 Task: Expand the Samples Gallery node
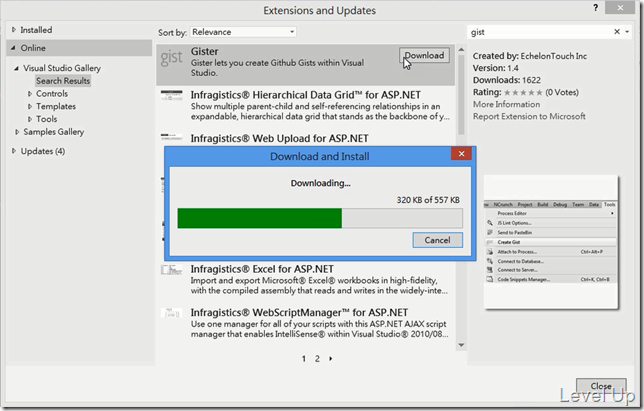(17, 132)
